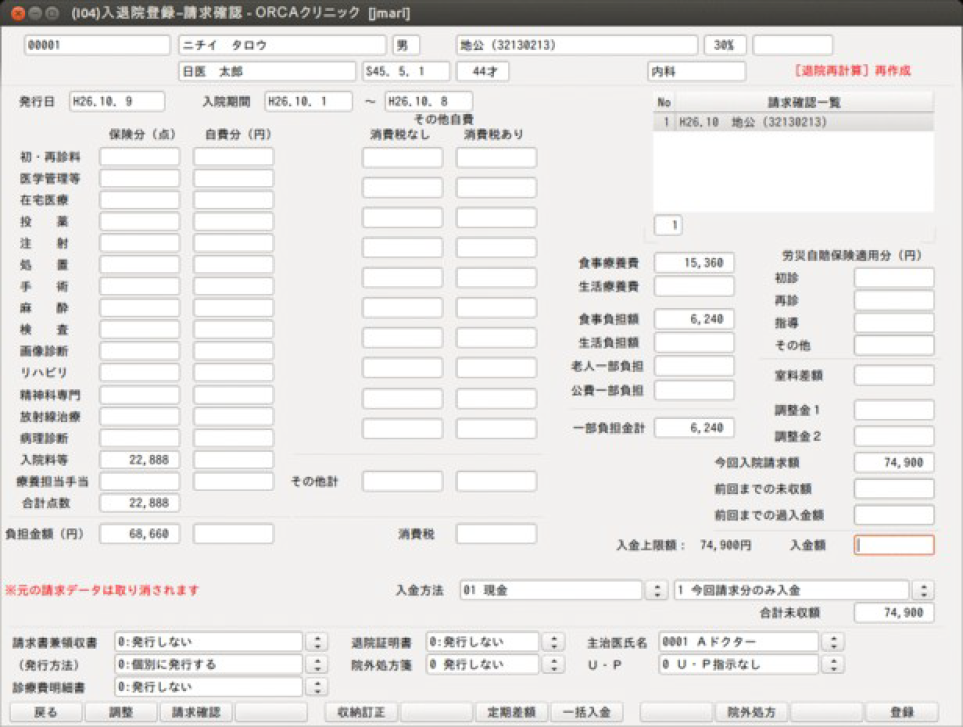Click the 30% copay rate field
This screenshot has width=963, height=727.
[725, 45]
